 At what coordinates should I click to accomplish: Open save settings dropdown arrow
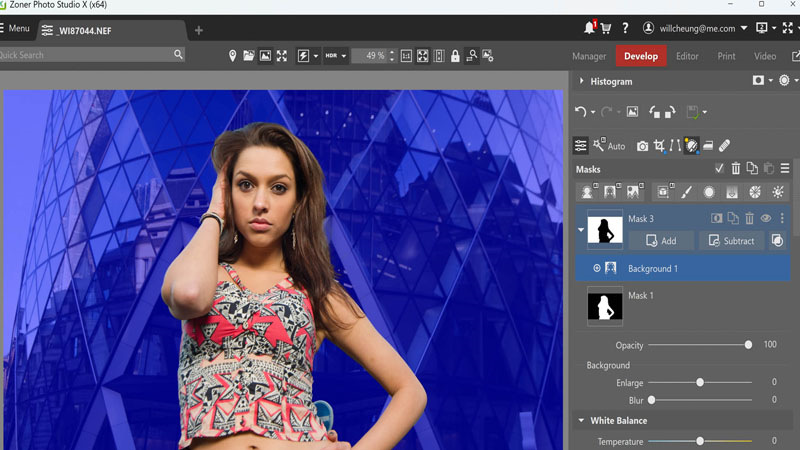(705, 112)
